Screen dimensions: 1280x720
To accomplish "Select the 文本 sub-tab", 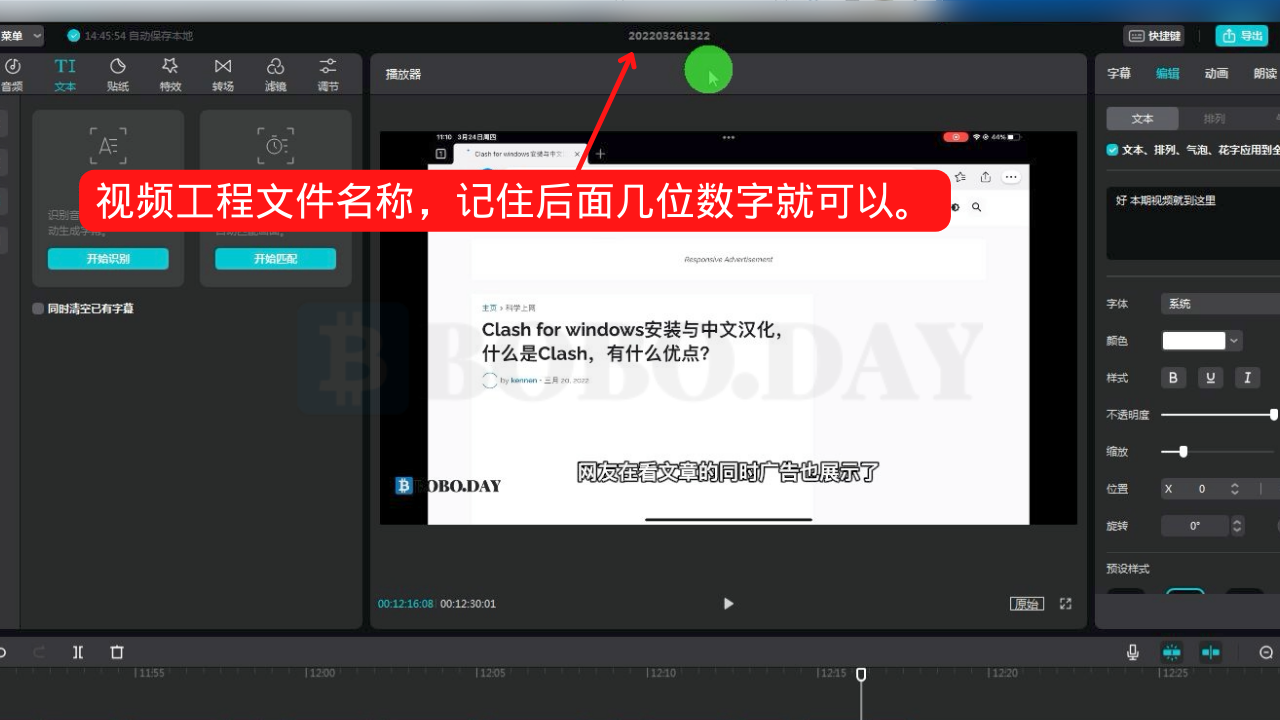I will click(1143, 119).
